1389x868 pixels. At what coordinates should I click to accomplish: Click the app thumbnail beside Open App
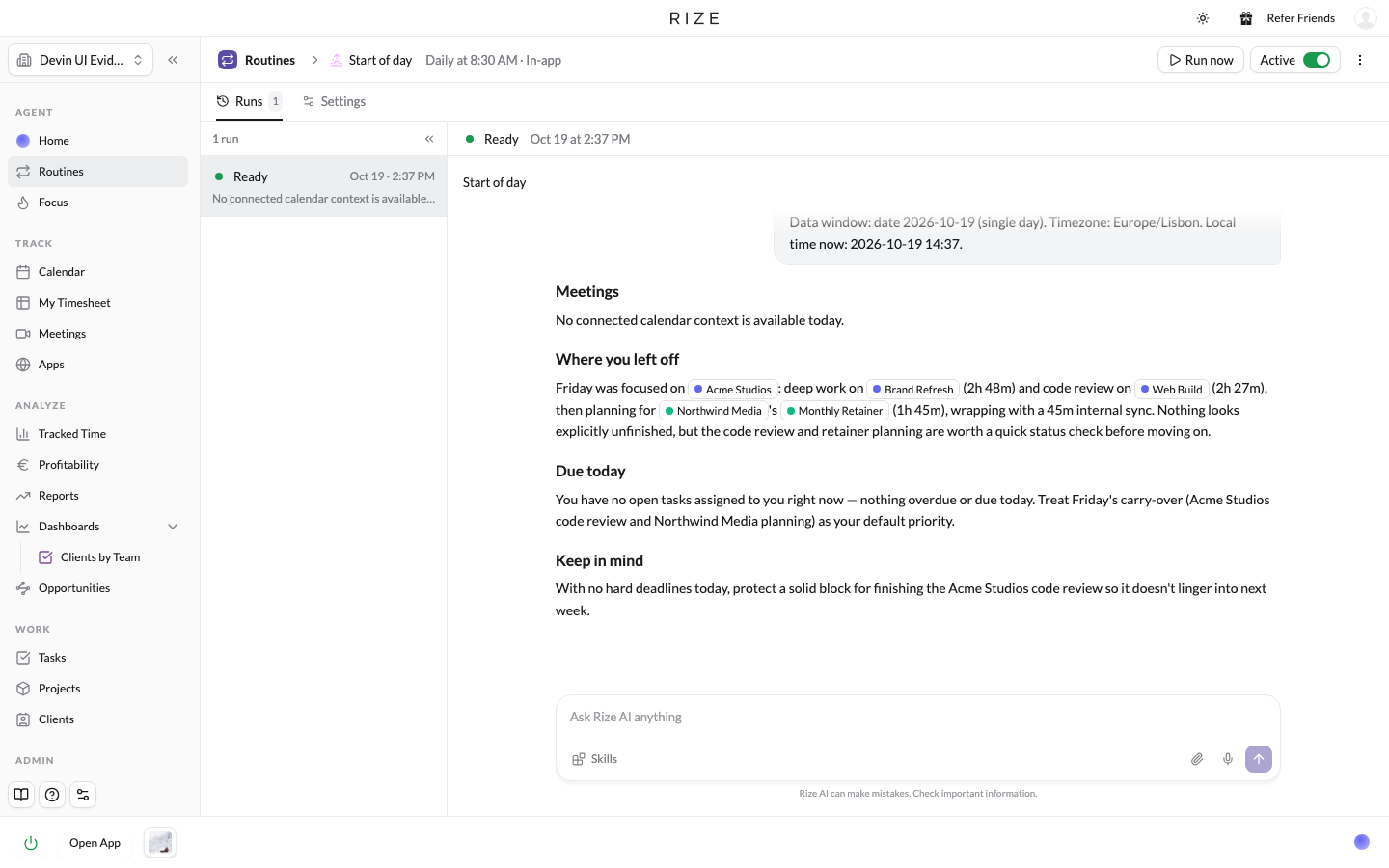click(160, 843)
